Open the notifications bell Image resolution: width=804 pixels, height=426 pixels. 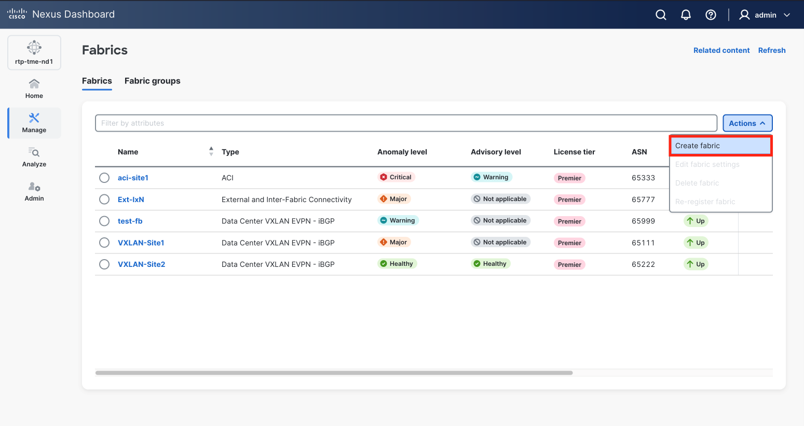coord(686,15)
